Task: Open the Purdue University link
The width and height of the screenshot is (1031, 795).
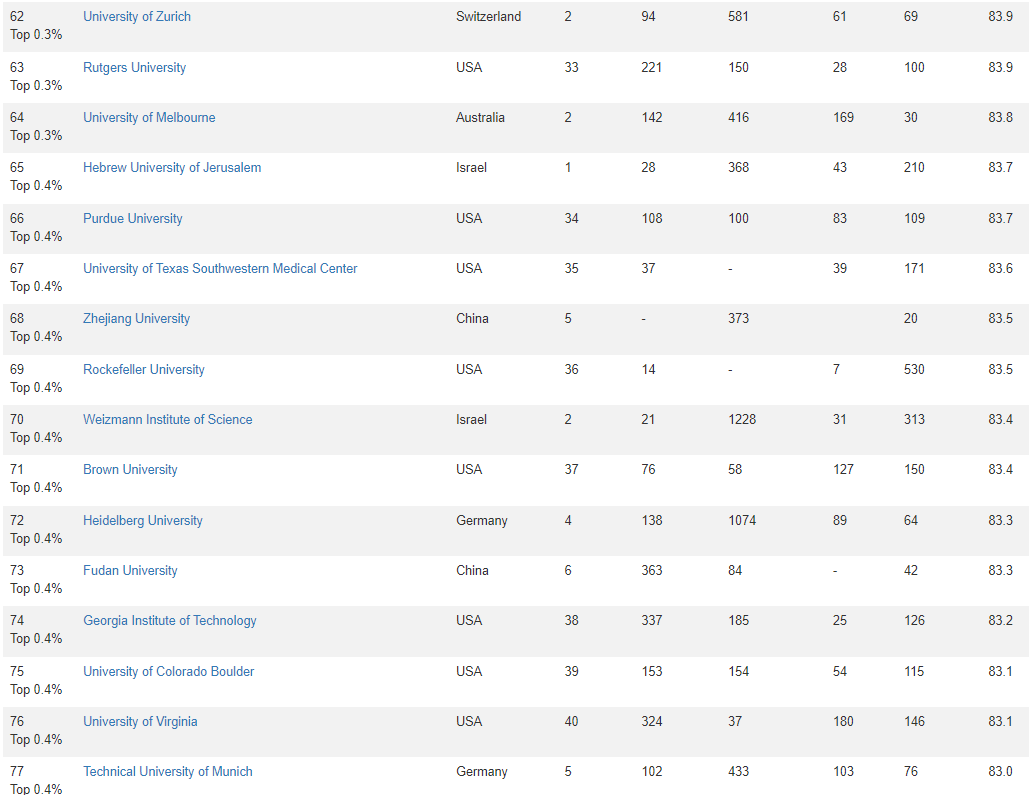Action: point(133,219)
